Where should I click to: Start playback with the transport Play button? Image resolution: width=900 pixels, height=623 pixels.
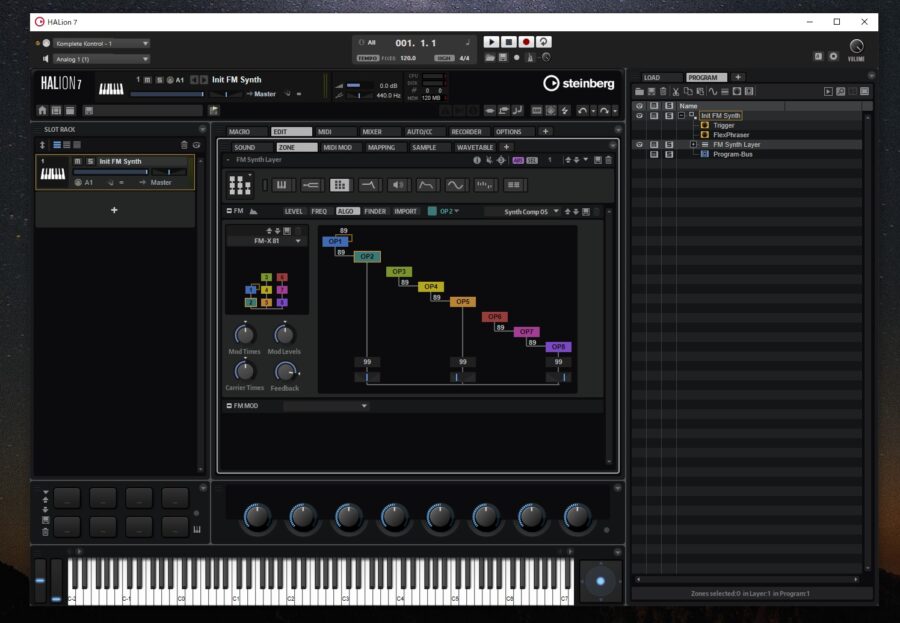[491, 42]
